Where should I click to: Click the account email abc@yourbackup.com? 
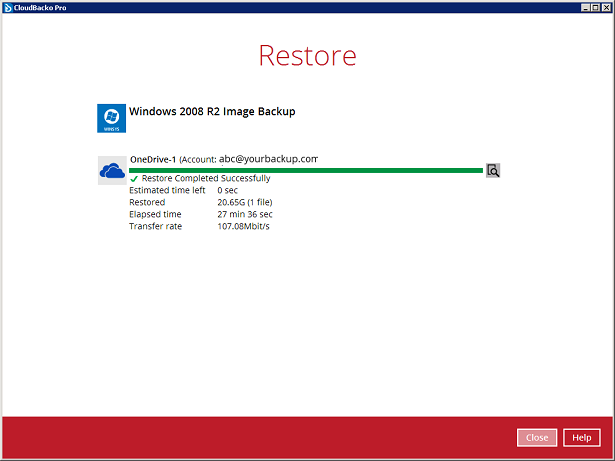tap(268, 159)
